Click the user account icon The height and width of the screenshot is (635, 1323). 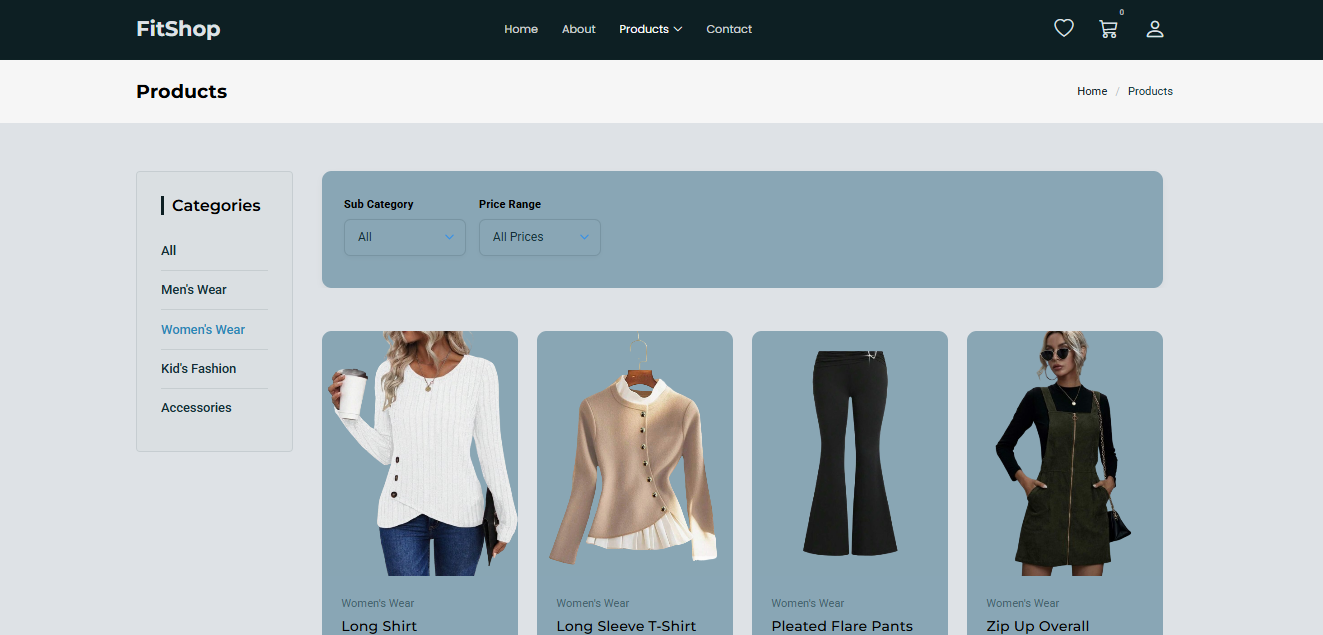coord(1155,29)
